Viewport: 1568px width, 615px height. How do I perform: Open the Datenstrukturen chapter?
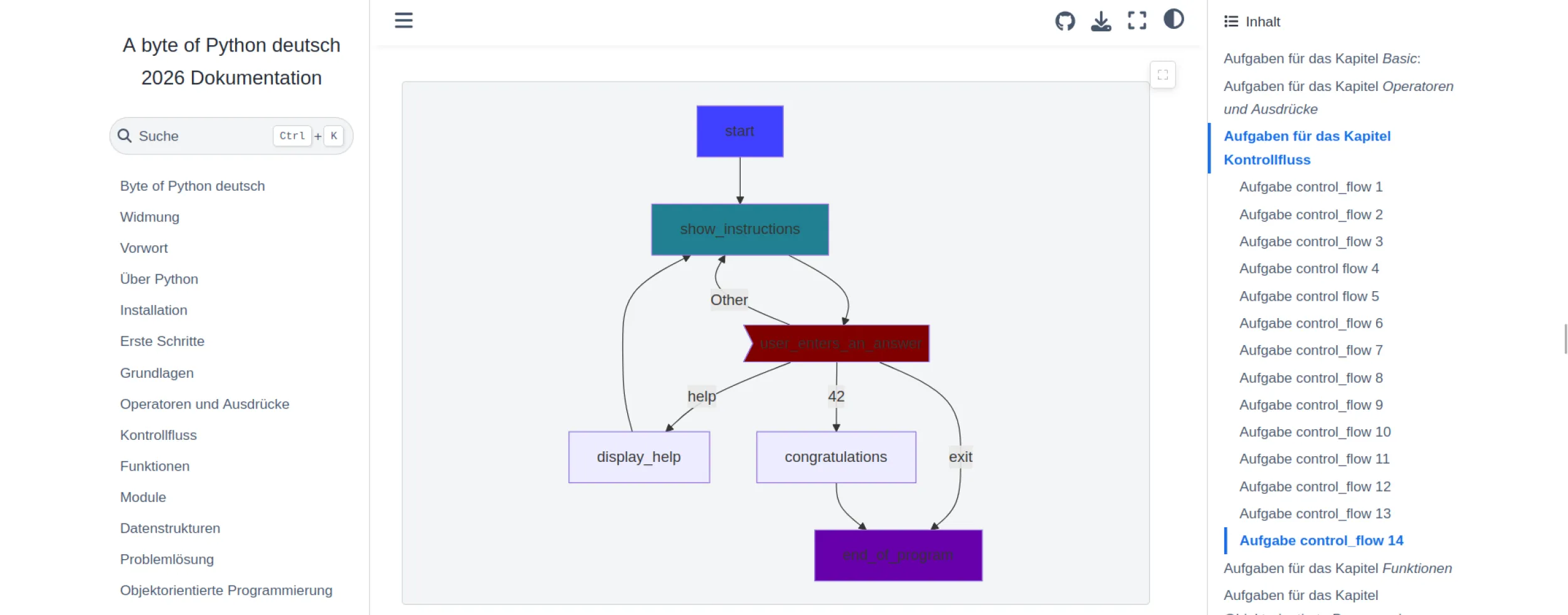click(170, 528)
